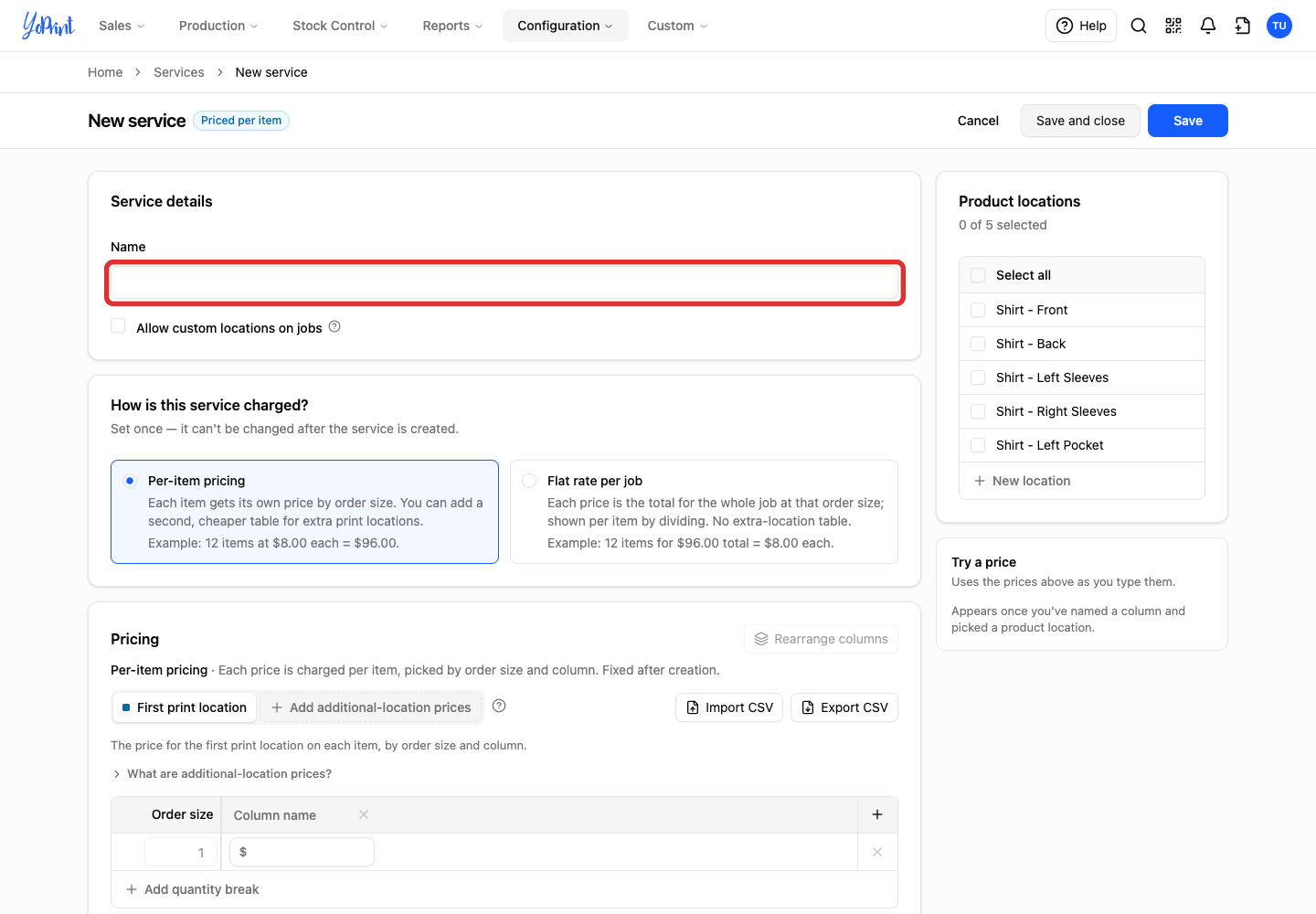The height and width of the screenshot is (914, 1316).
Task: Tick the Select all locations checkbox
Action: coord(978,275)
